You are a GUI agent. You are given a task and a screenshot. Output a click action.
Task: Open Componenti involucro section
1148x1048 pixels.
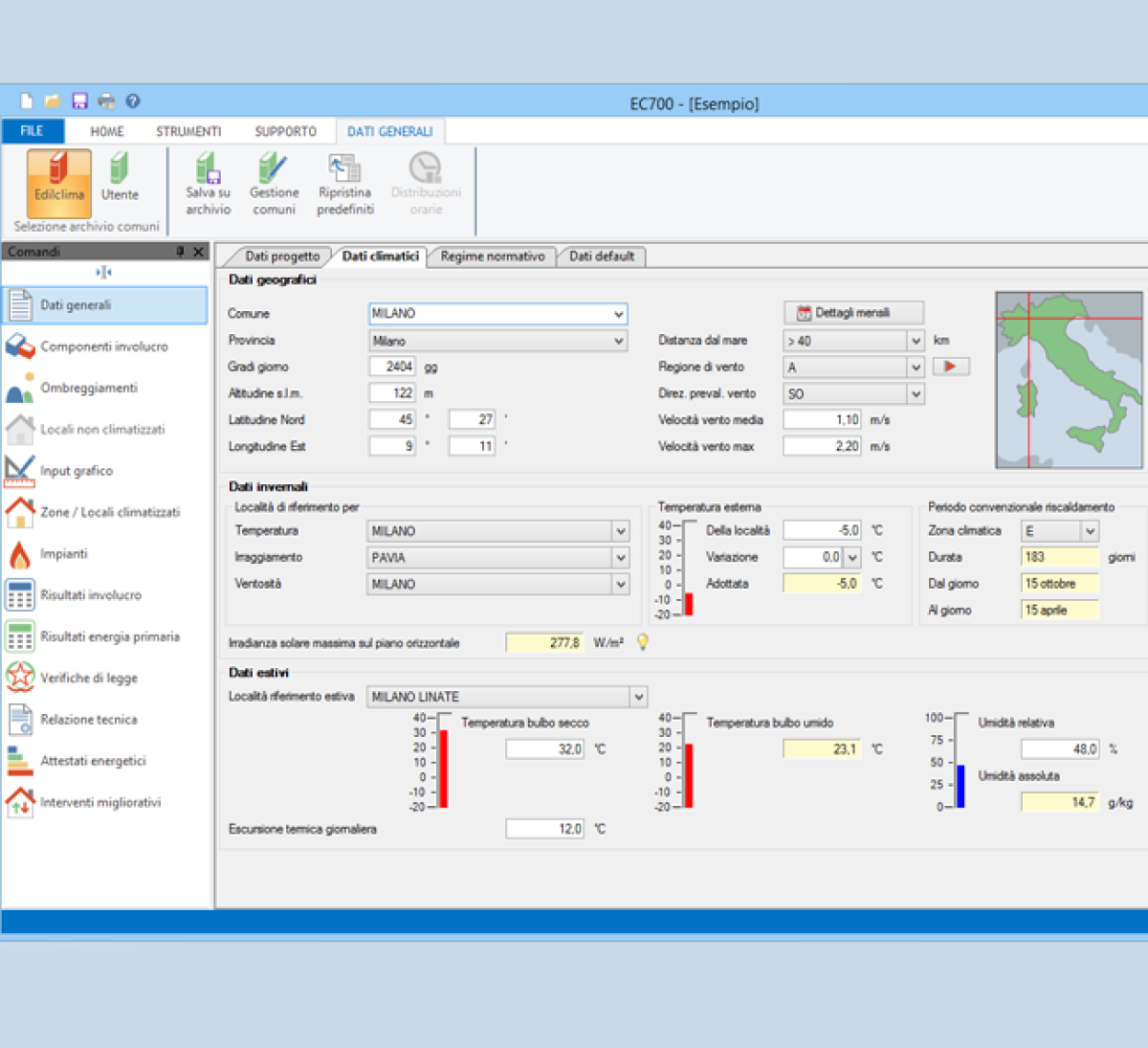(105, 346)
